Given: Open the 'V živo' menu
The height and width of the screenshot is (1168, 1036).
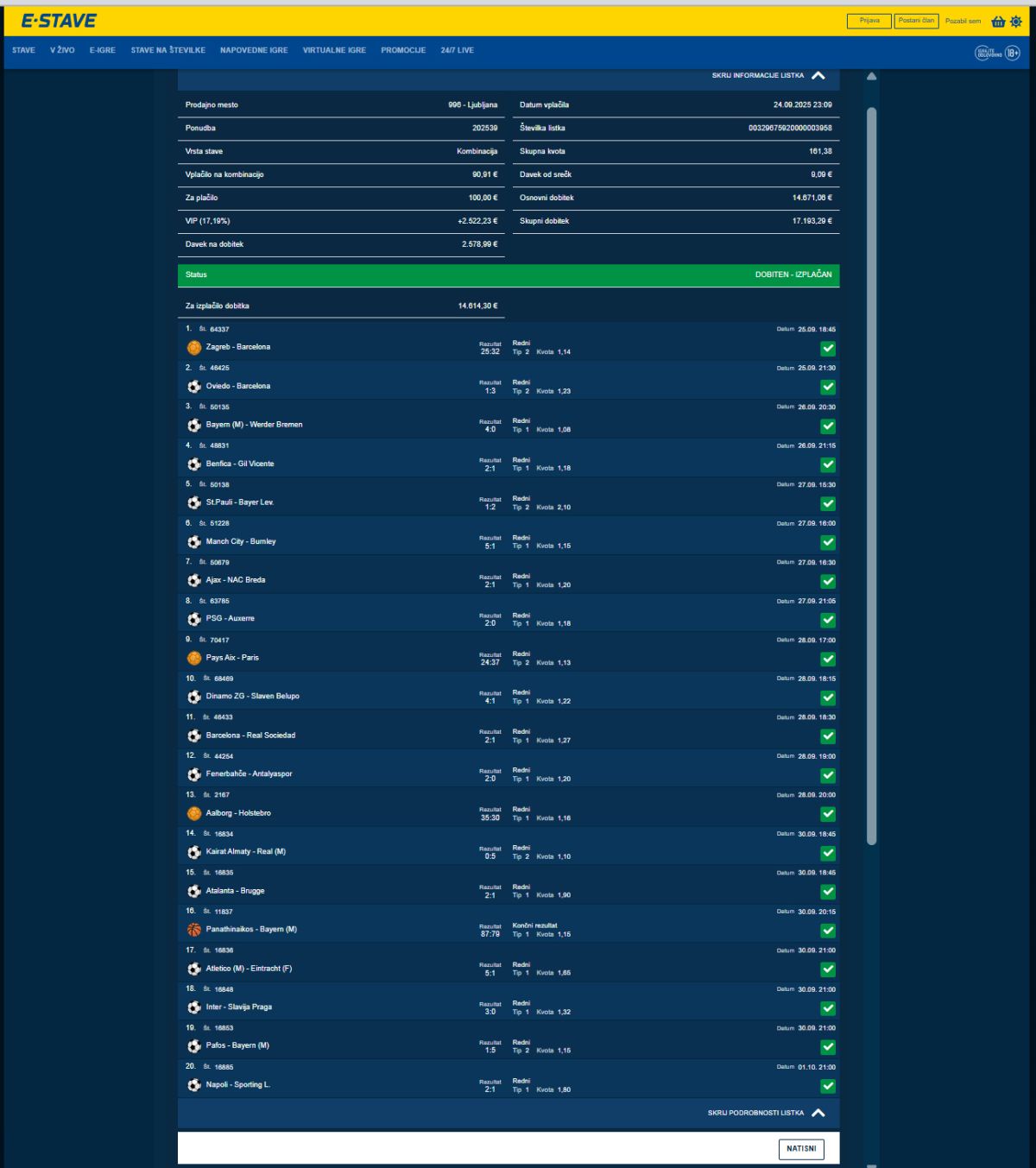Looking at the screenshot, I should (x=62, y=51).
